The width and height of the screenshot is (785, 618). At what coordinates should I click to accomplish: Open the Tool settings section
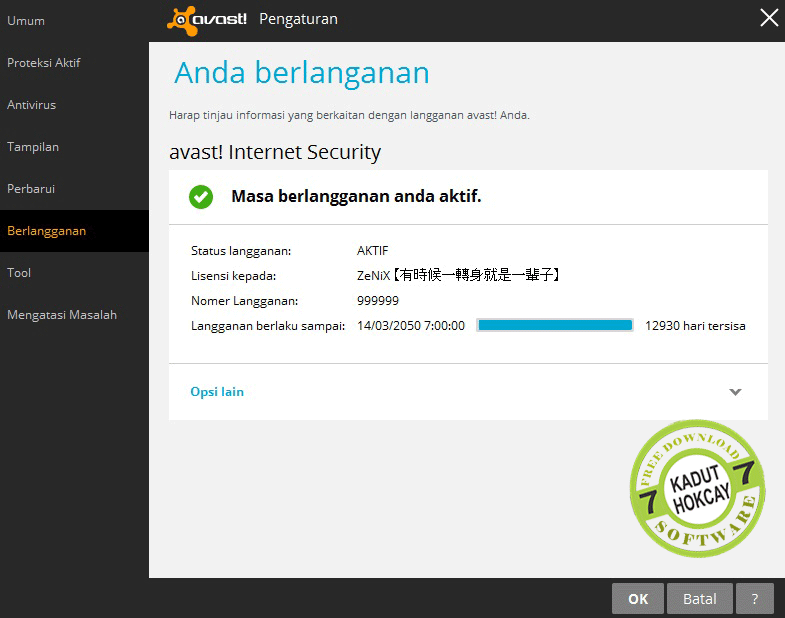tap(74, 273)
